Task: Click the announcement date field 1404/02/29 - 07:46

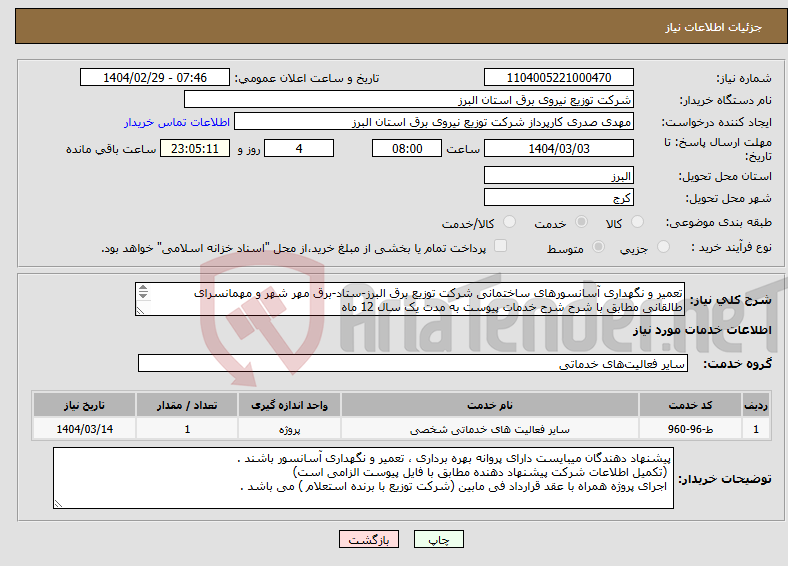Action: pos(155,77)
